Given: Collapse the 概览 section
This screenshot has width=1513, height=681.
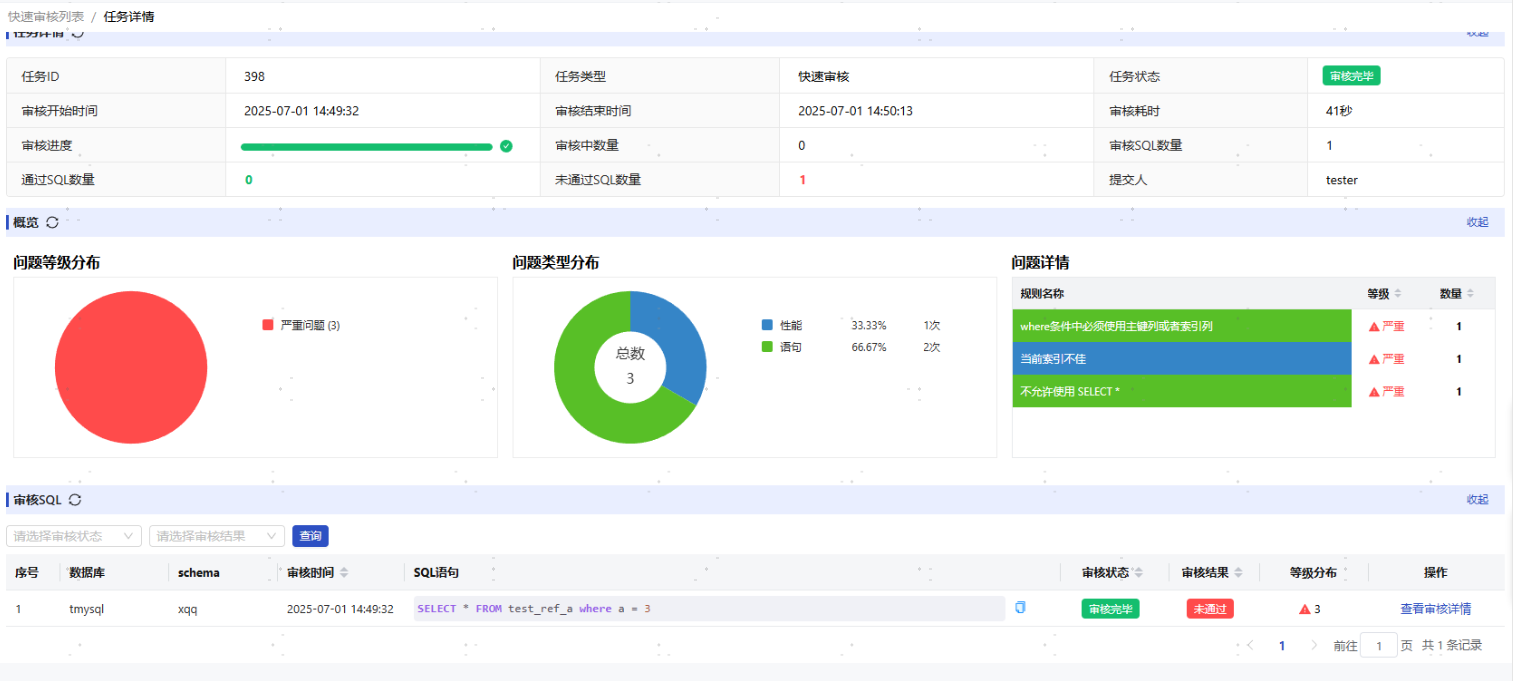Looking at the screenshot, I should pyautogui.click(x=1477, y=222).
